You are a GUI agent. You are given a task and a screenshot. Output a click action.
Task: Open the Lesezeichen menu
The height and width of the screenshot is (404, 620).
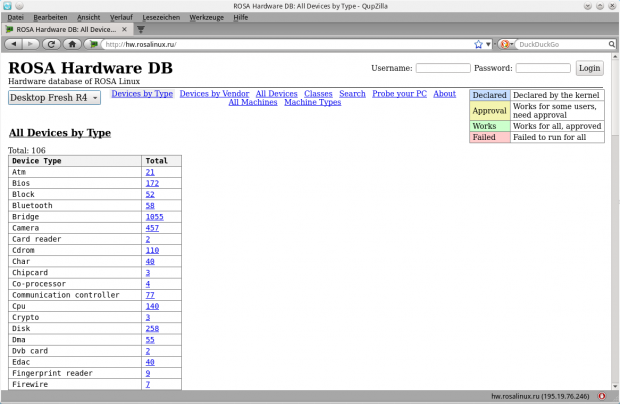click(x=164, y=17)
